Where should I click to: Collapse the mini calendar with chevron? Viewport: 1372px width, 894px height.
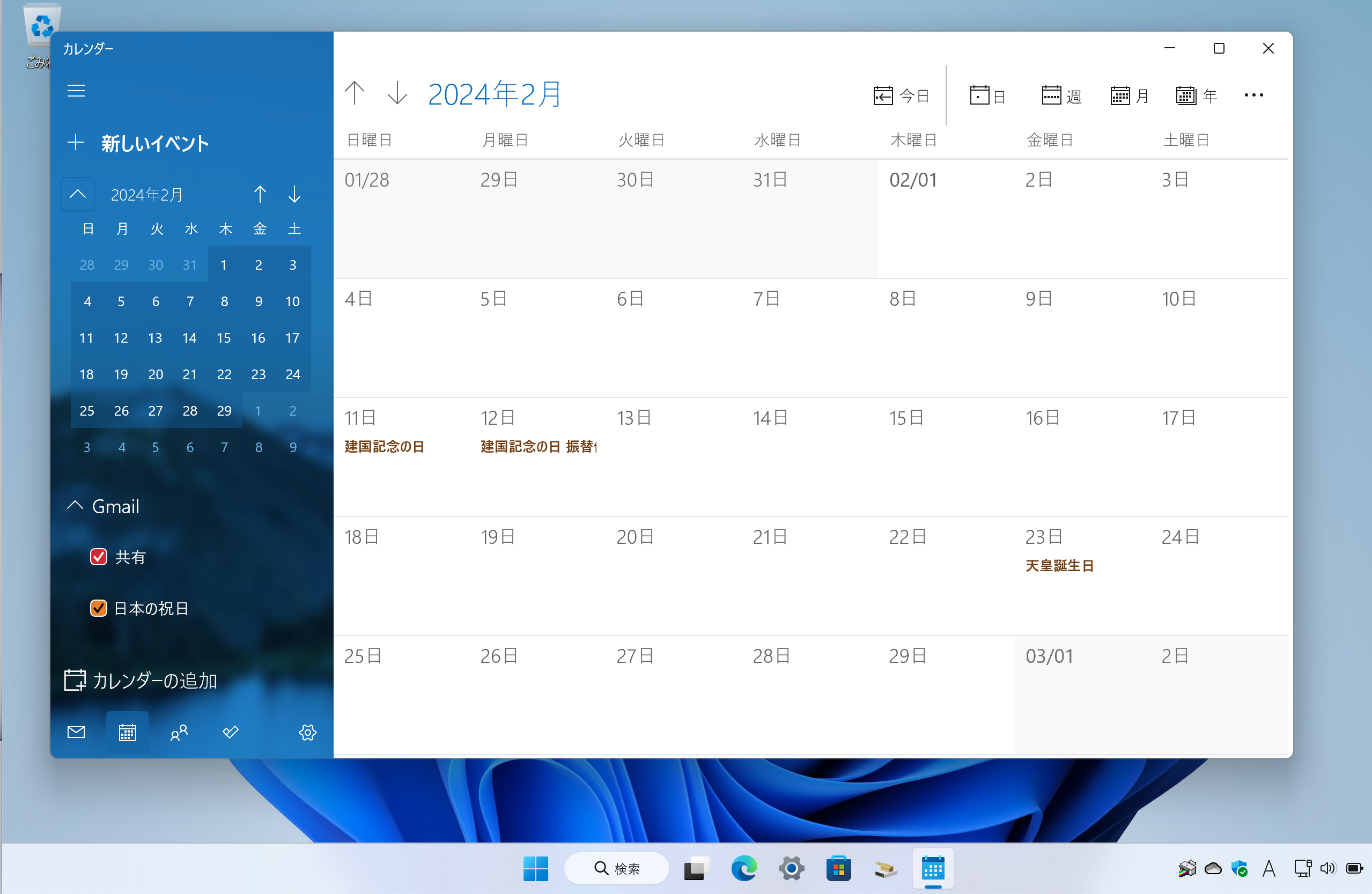(78, 194)
